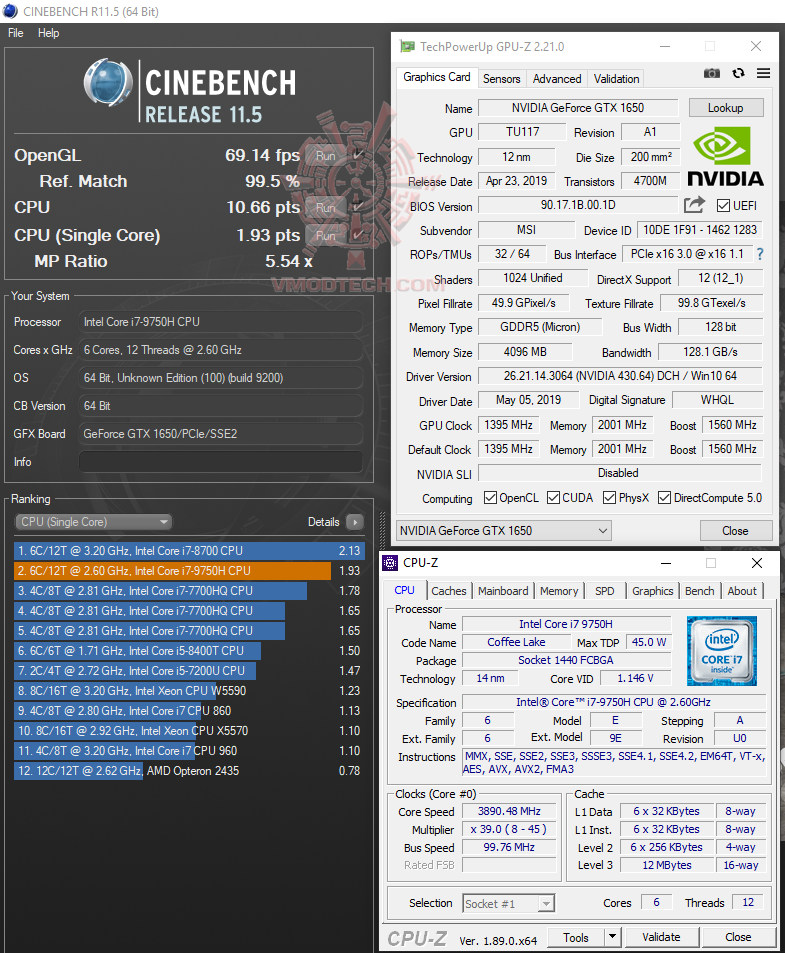The image size is (785, 953).
Task: Click the Bus Interface question mark icon
Action: [760, 254]
